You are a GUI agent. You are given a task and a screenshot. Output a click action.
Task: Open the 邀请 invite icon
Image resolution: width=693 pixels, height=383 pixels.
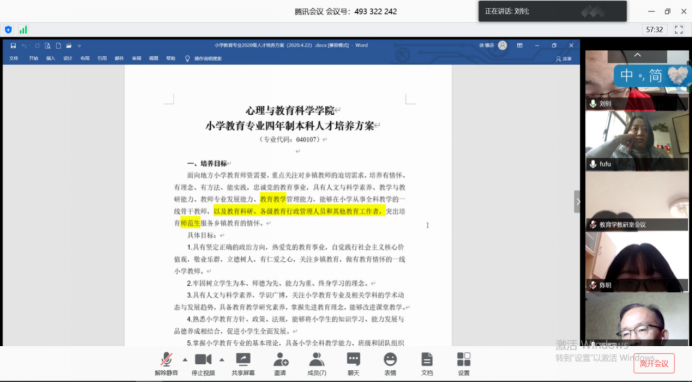[280, 364]
